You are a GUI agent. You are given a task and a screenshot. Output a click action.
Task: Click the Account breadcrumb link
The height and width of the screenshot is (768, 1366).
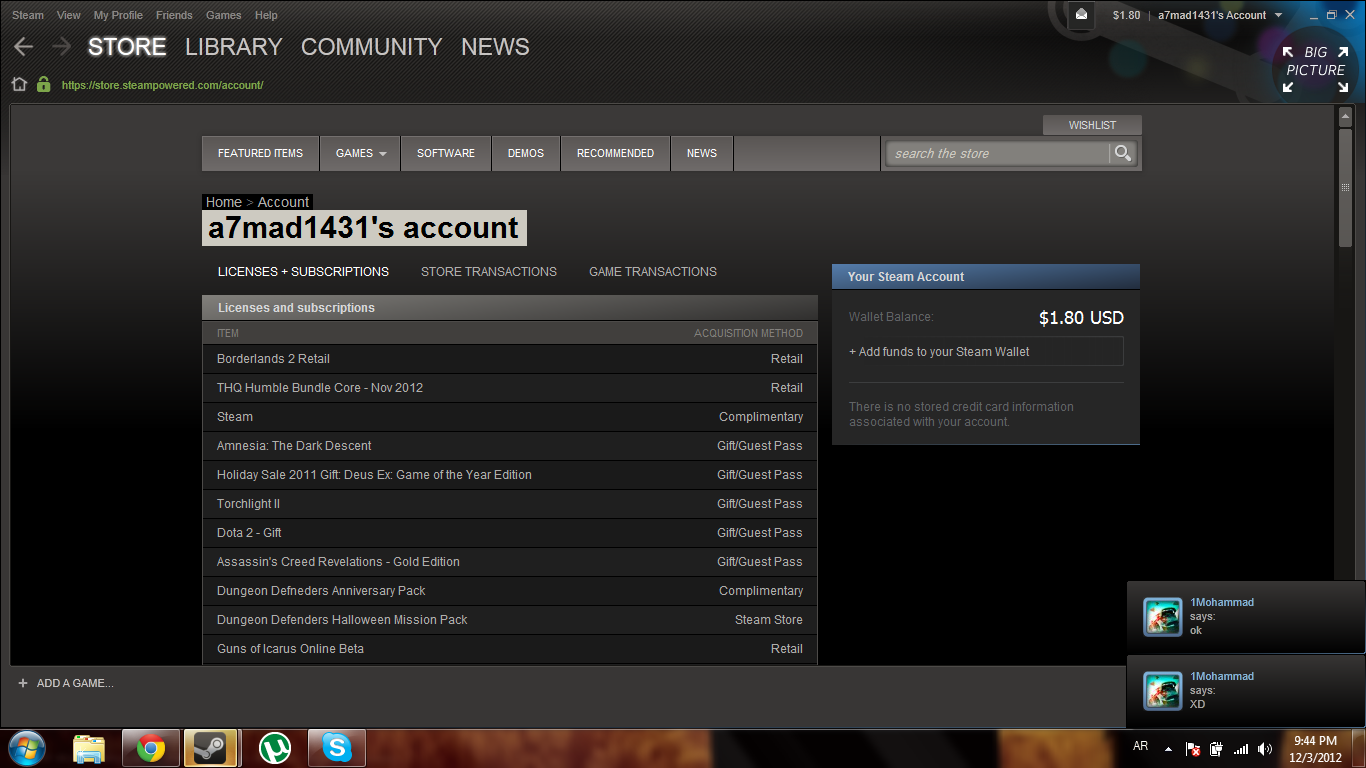coord(283,202)
